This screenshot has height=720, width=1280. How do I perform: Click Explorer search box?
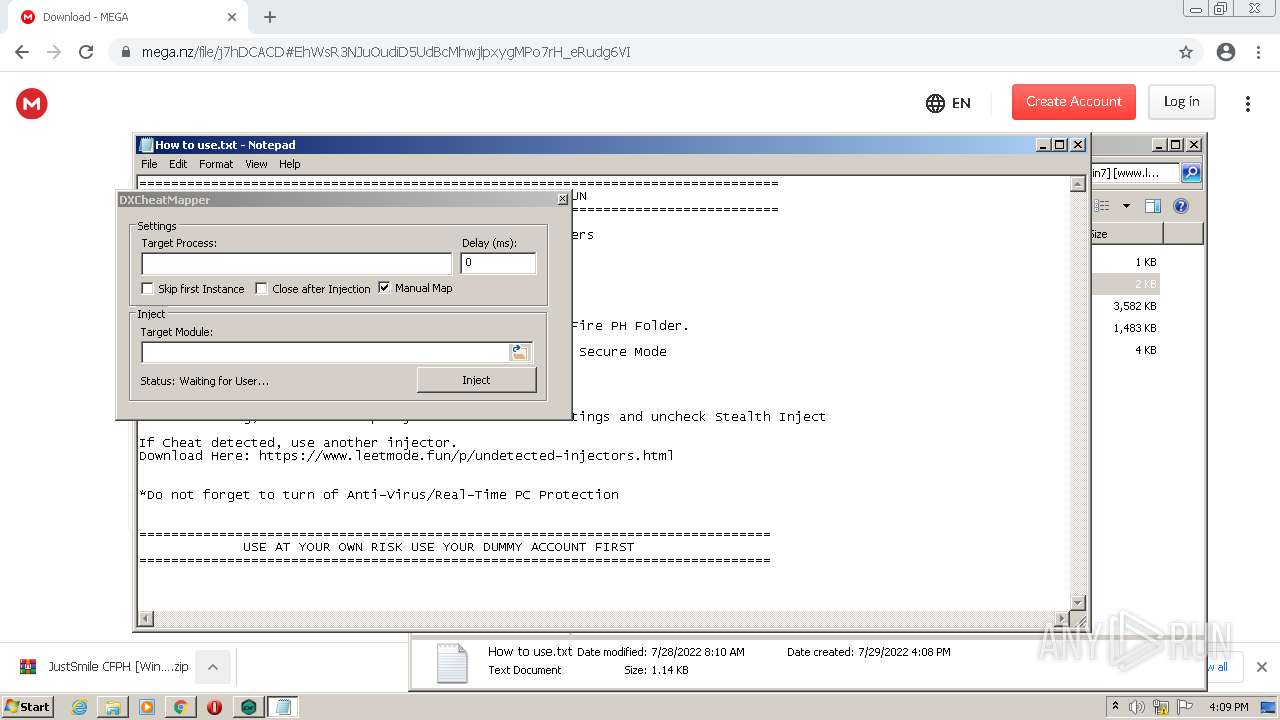tap(1136, 173)
